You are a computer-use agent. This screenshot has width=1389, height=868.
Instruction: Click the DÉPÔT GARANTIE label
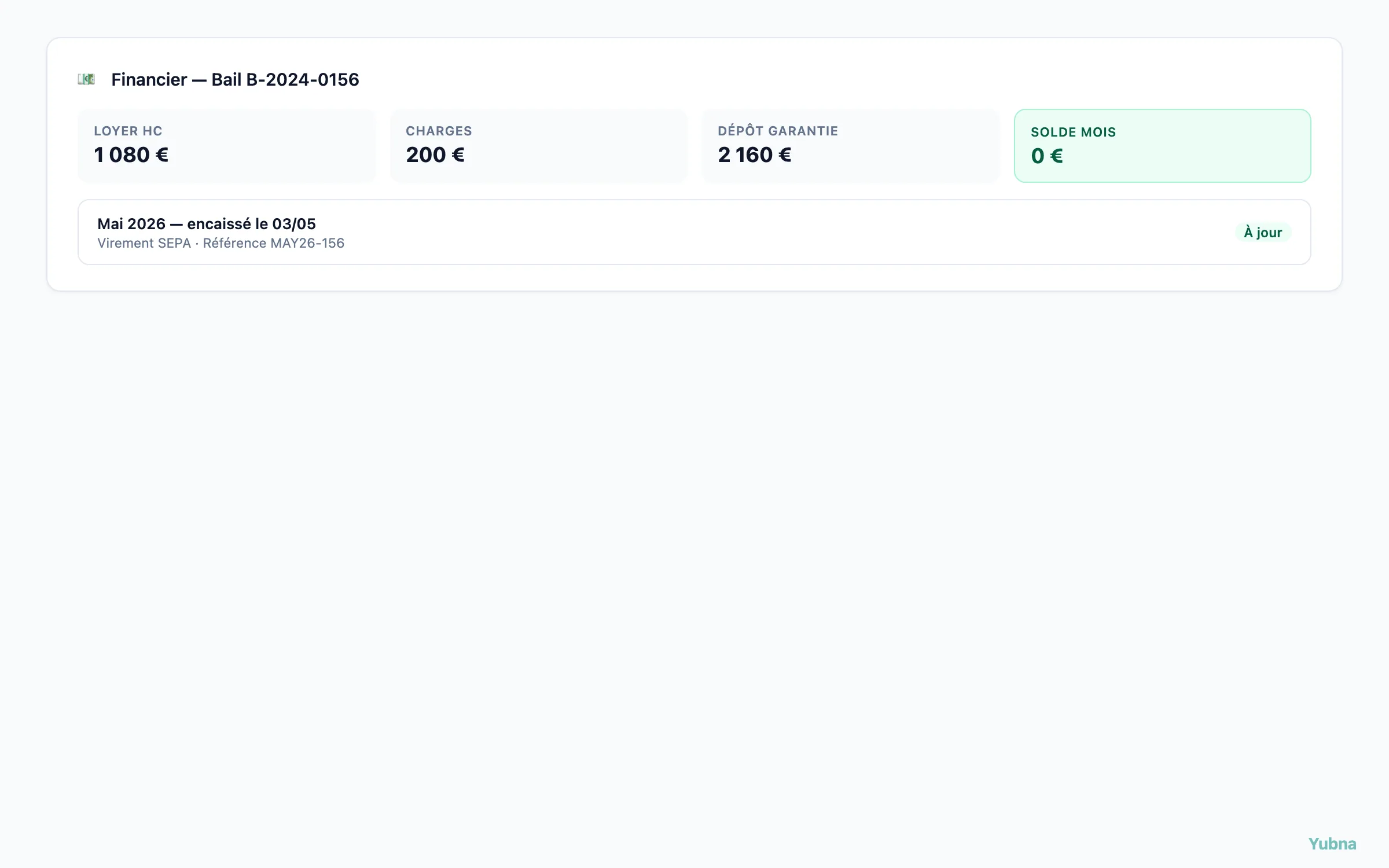[x=778, y=131]
